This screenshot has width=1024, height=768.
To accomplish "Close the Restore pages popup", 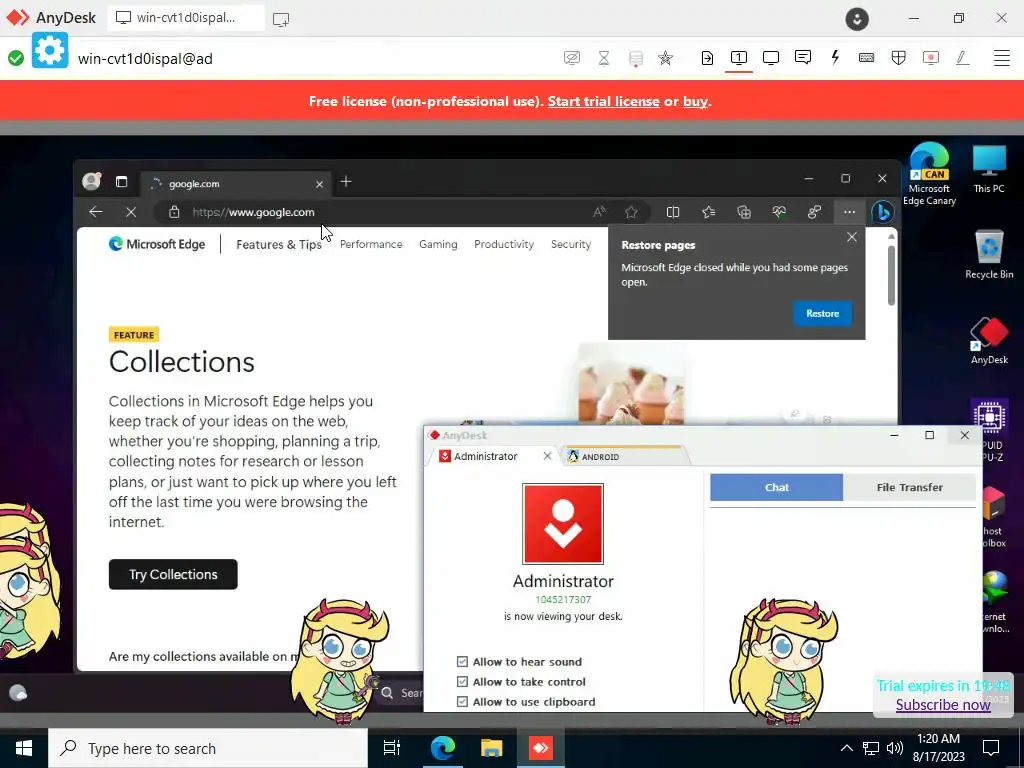I will [x=852, y=237].
